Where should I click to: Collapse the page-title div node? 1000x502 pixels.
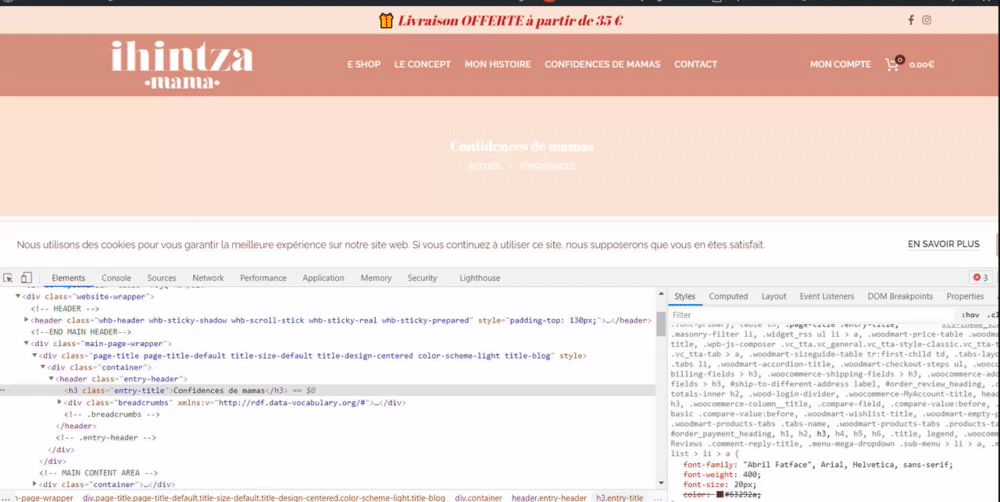tap(34, 355)
